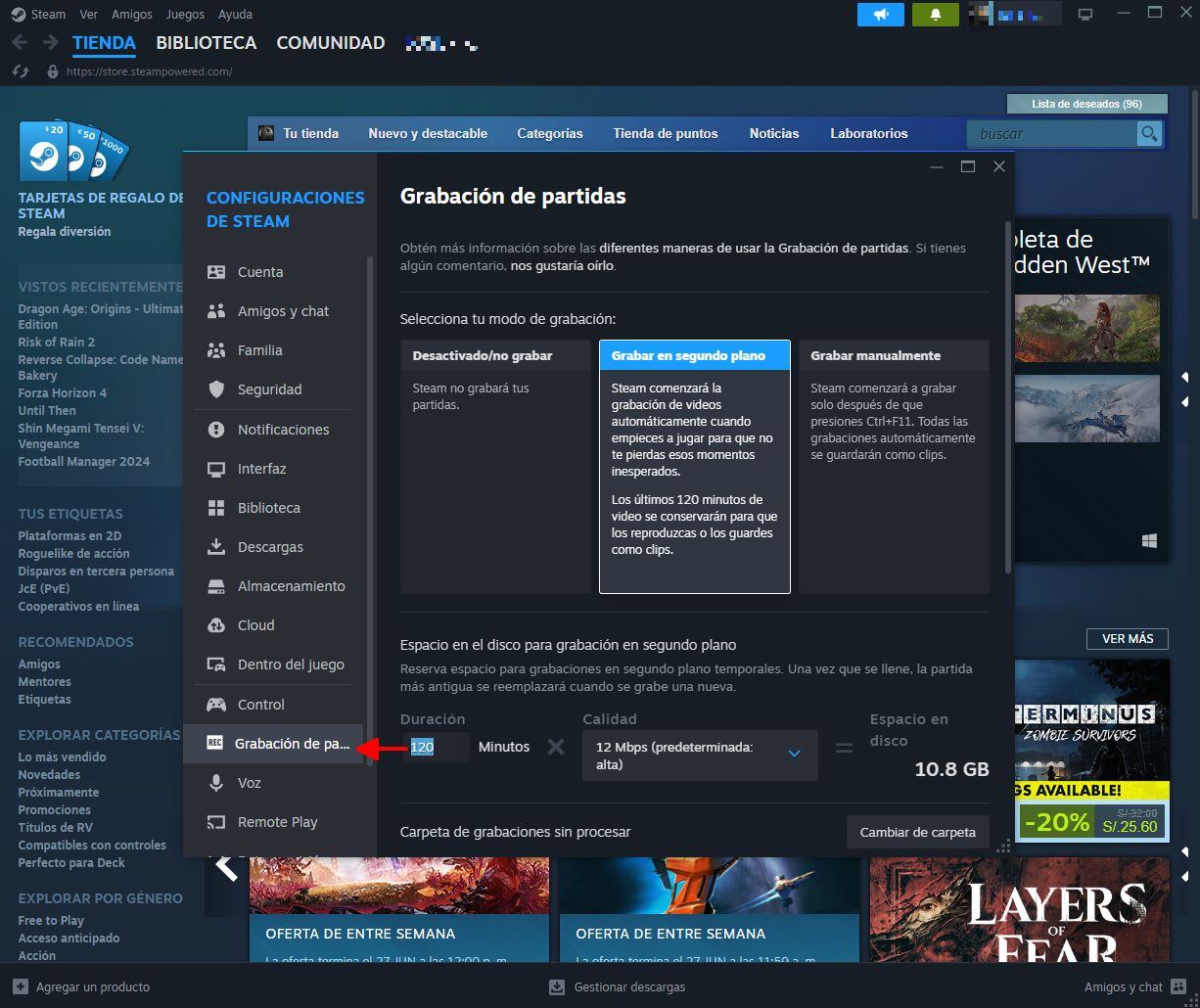Select the Descargas download icon
The image size is (1200, 1008).
216,546
